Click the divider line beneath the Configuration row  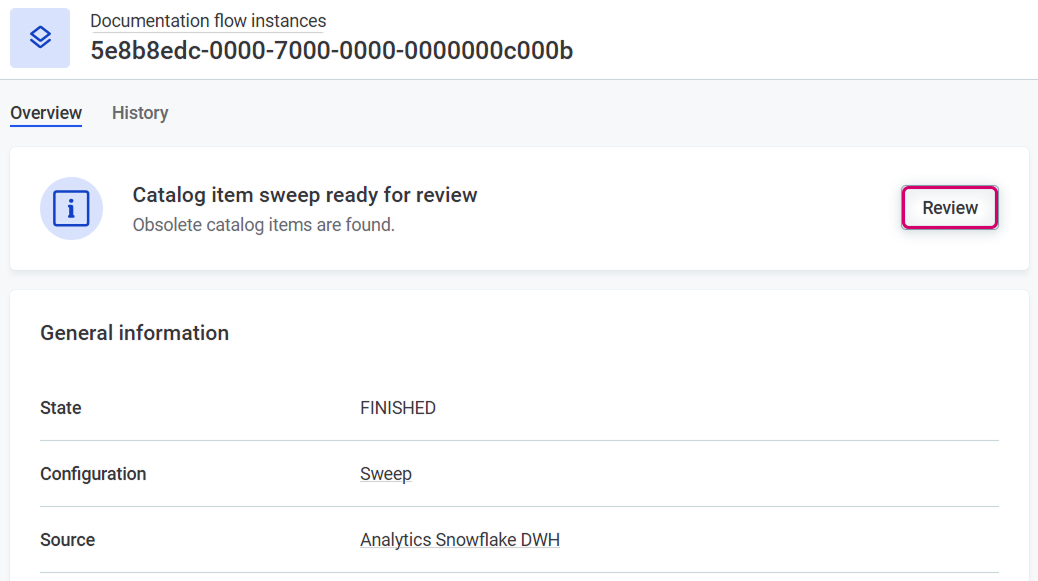[x=519, y=506]
